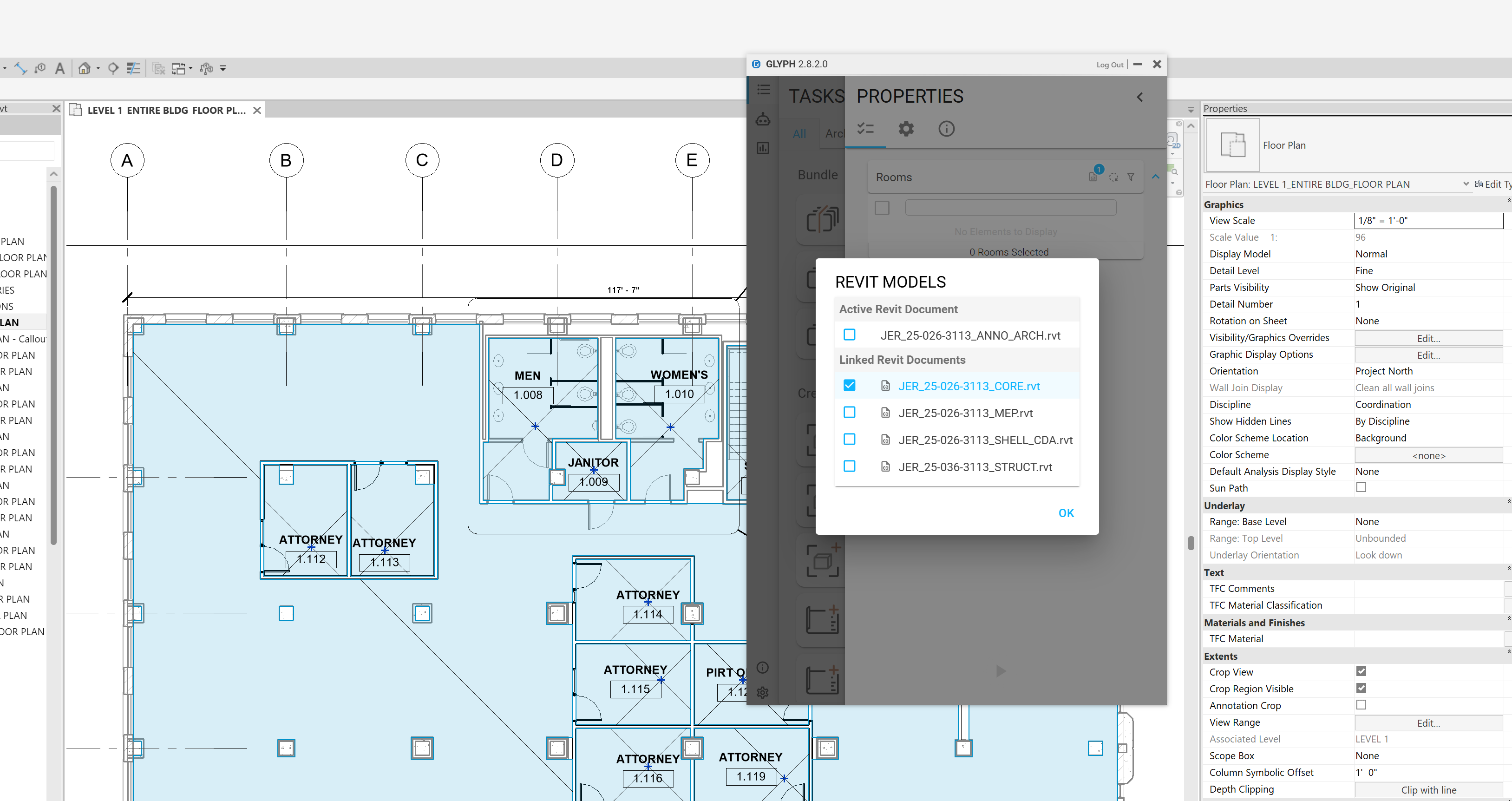Open the Default 3D View house icon
Screen dimensions: 1512x801
(x=84, y=69)
